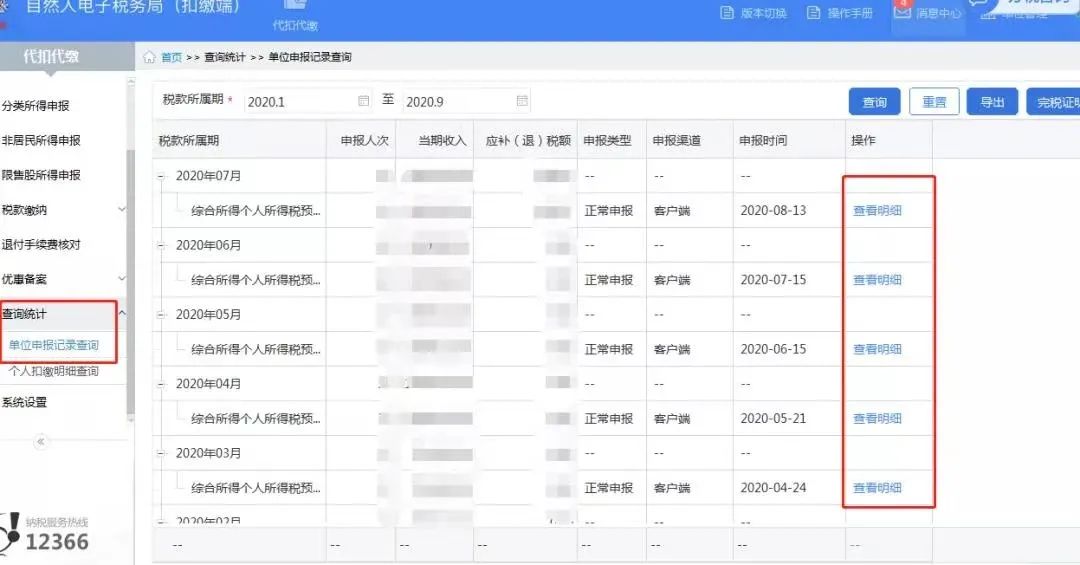Image resolution: width=1080 pixels, height=565 pixels.
Task: Collapse the 查询统计 sidebar menu
Action: [122, 314]
